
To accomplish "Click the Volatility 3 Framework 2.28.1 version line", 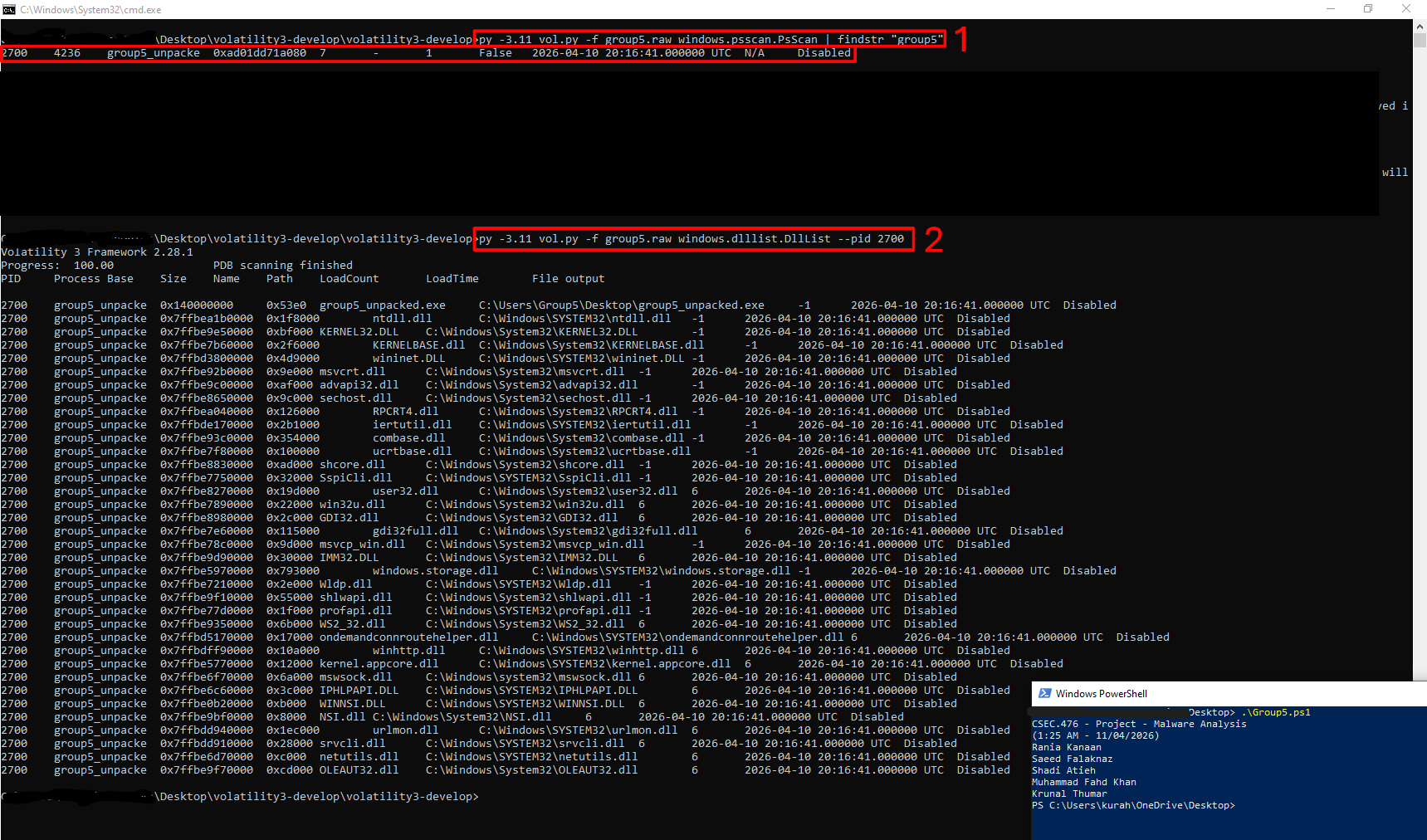I will [97, 252].
